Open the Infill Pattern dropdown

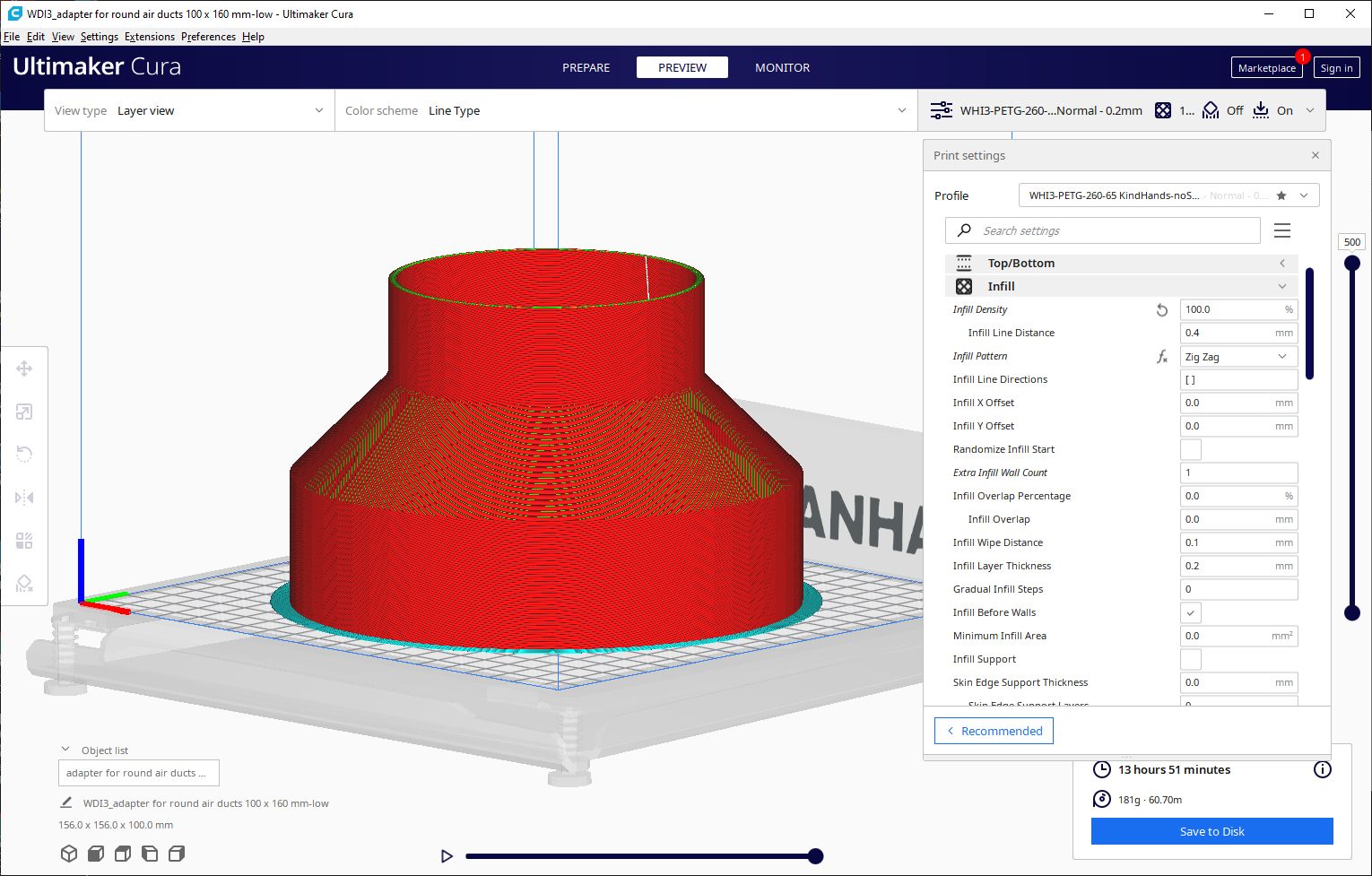coord(1237,356)
